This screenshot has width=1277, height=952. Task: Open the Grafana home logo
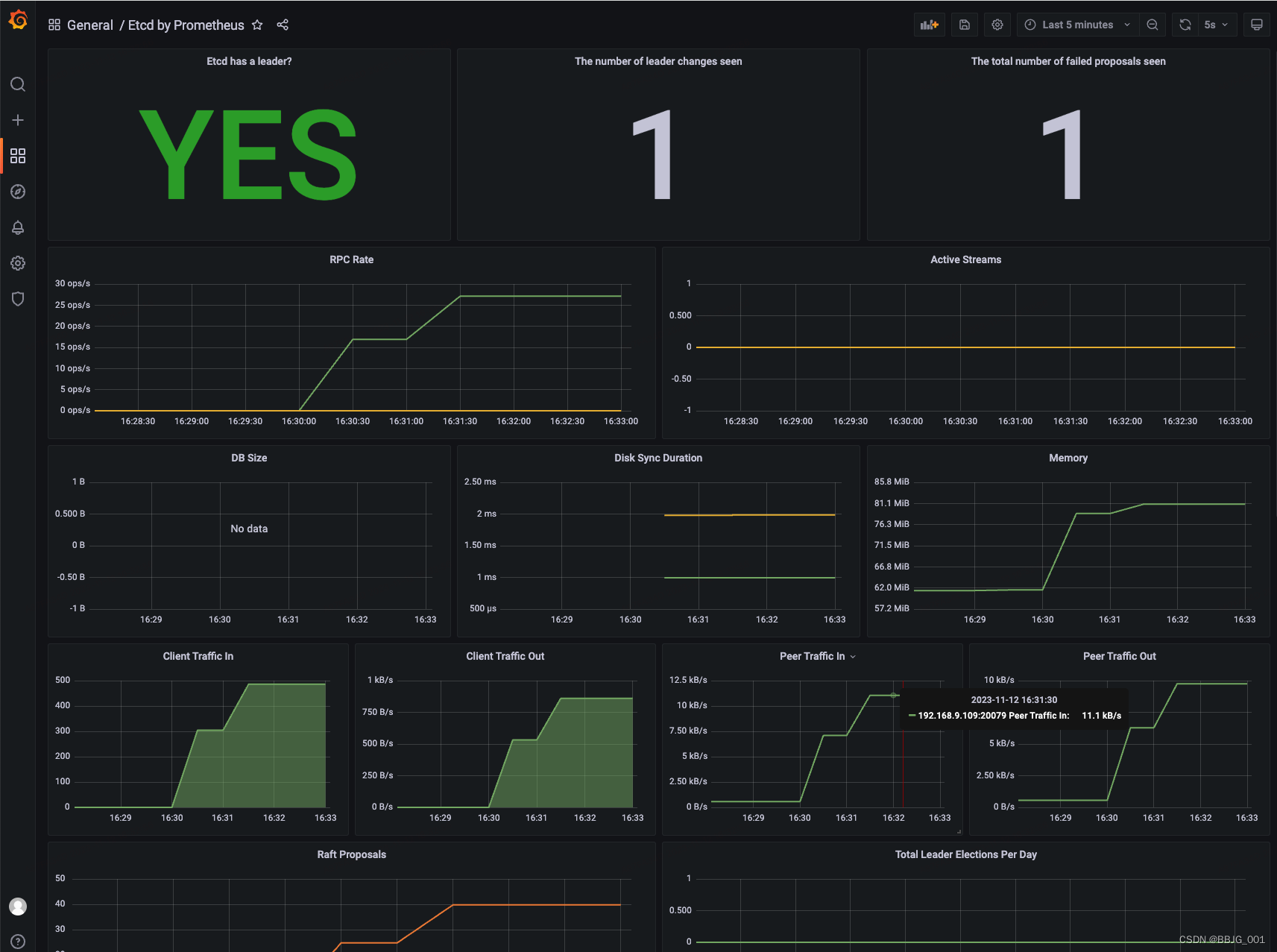[18, 20]
